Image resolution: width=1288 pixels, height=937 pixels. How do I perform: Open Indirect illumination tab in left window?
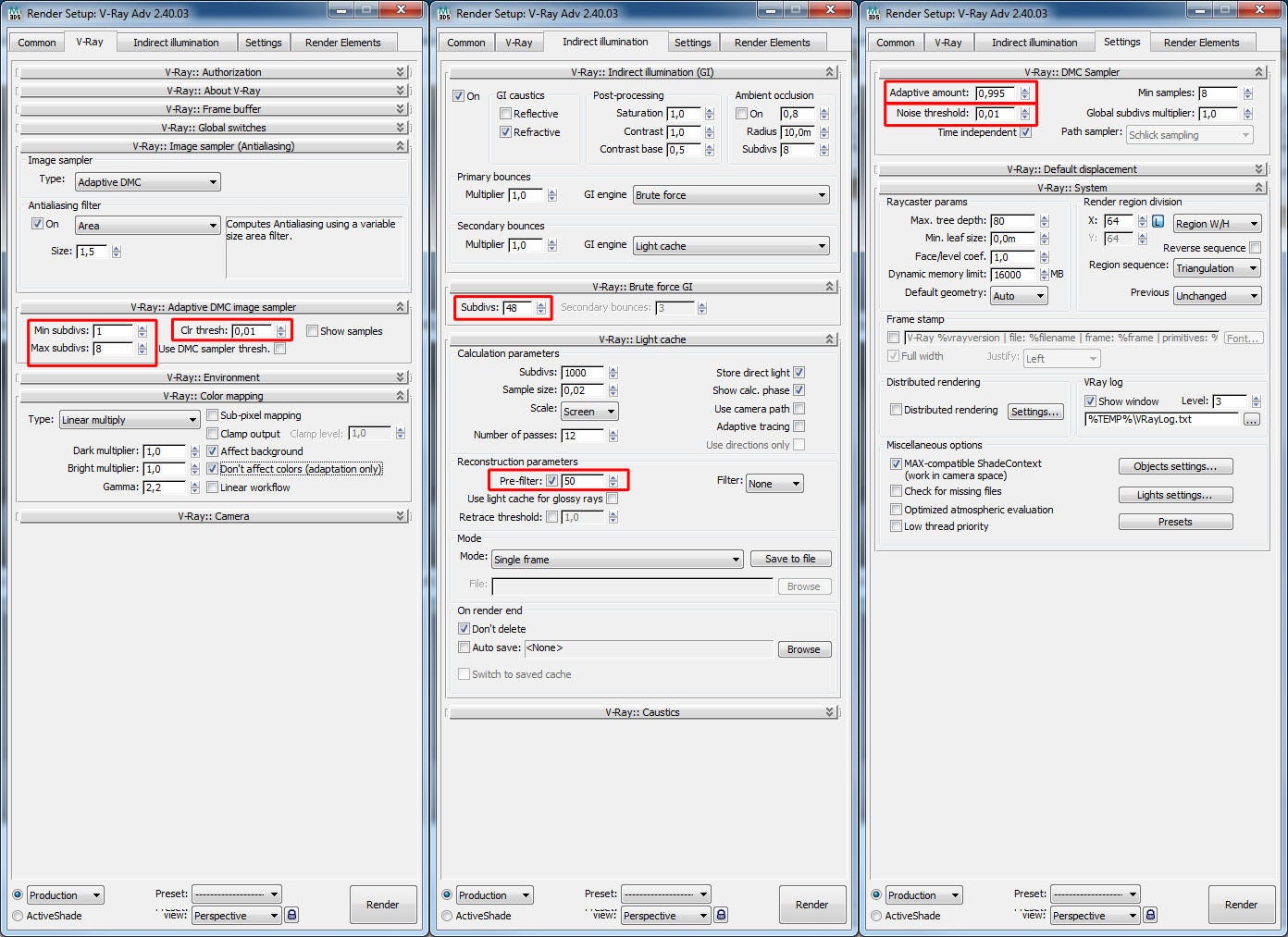tap(176, 43)
